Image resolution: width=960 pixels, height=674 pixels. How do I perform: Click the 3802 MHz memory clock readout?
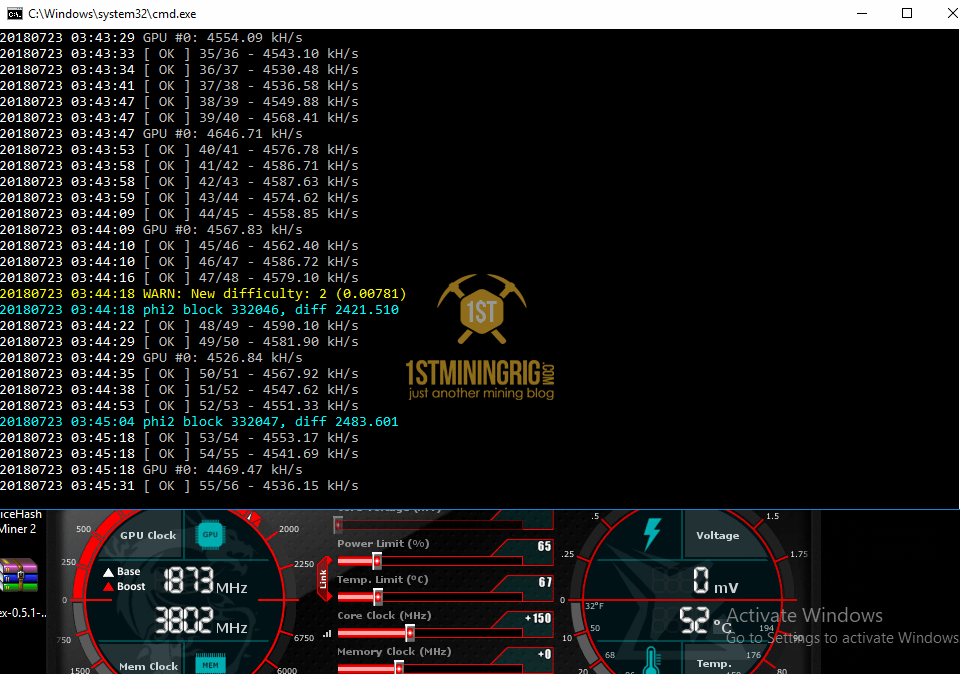pyautogui.click(x=201, y=621)
